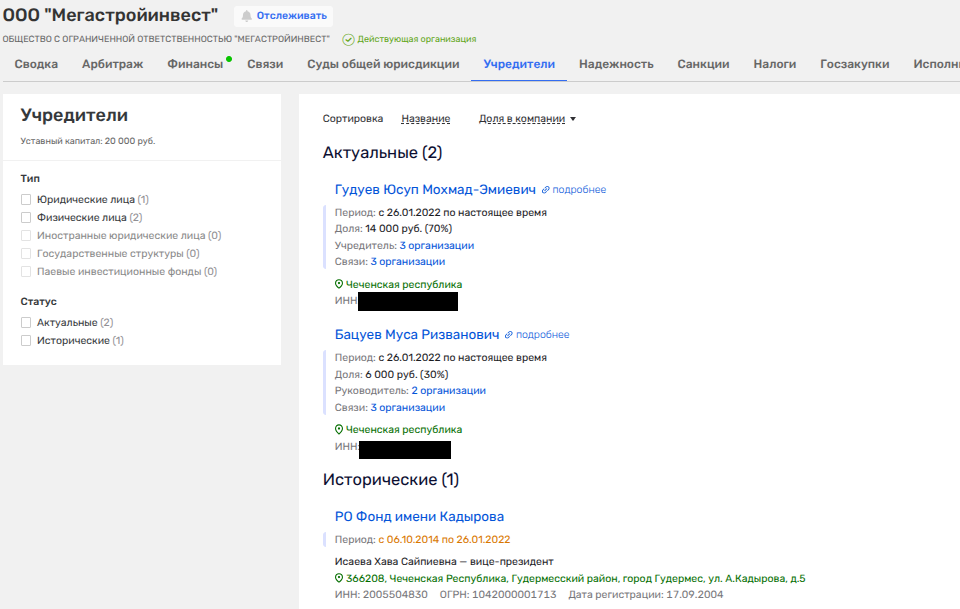Viewport: 960px width, 609px height.
Task: Click 2 организации link for Бацуев
Action: point(448,391)
